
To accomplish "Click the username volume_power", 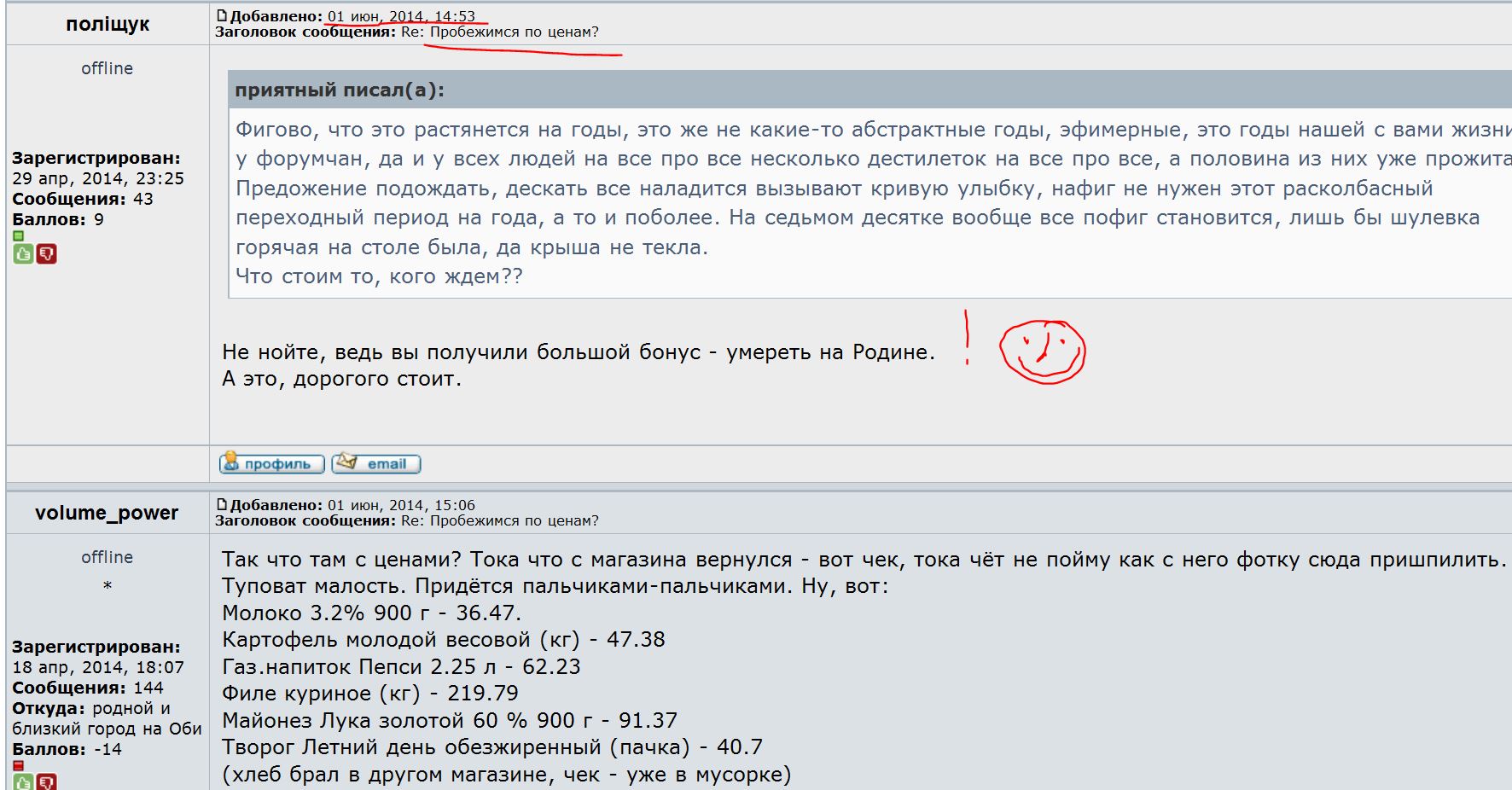I will click(107, 513).
